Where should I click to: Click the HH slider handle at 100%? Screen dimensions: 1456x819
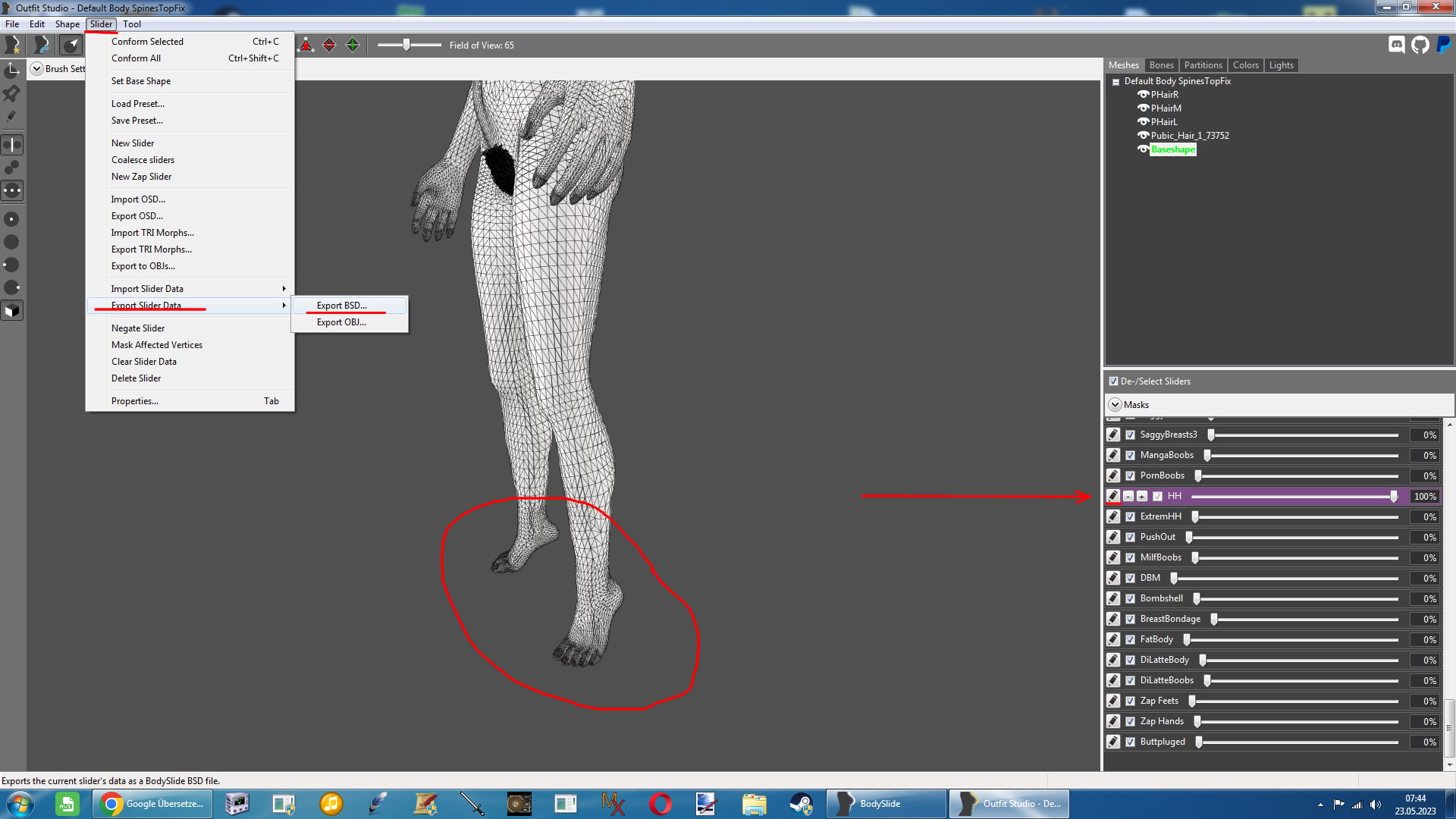[1394, 496]
